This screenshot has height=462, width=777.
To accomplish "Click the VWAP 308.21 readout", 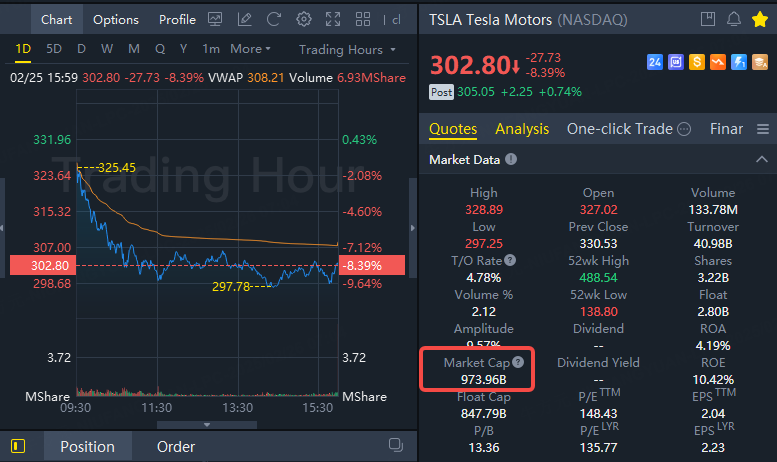I will 246,78.
